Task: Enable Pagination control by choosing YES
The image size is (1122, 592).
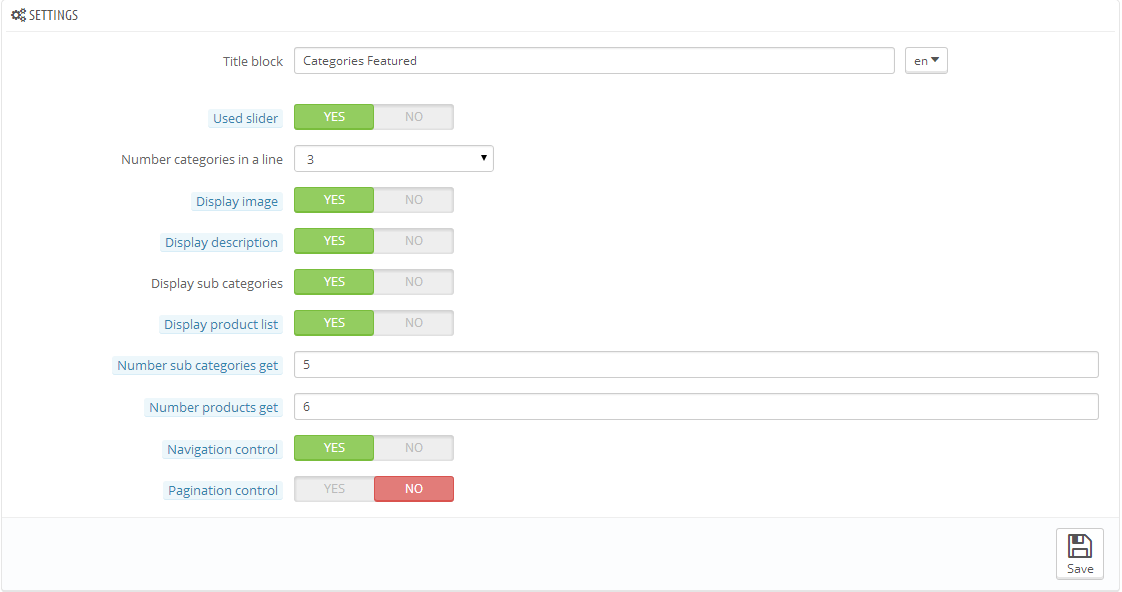Action: [334, 489]
